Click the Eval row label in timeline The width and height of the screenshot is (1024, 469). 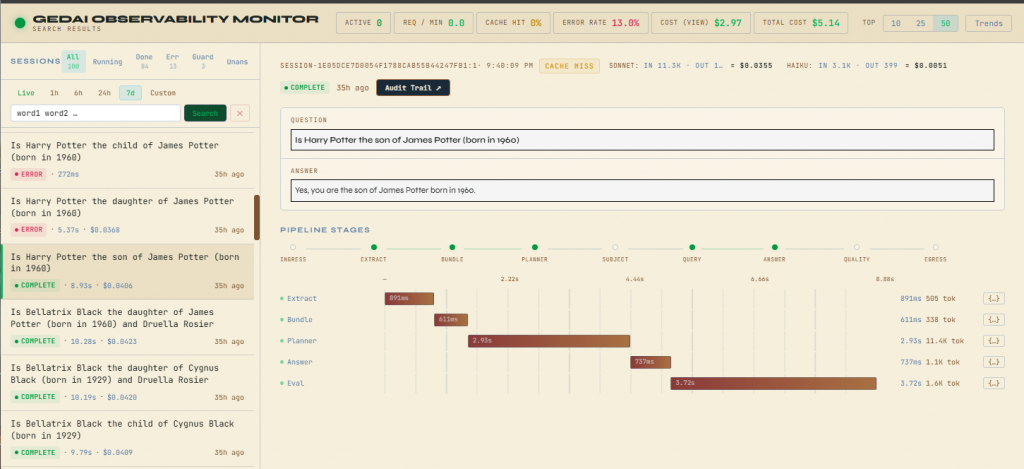[x=295, y=383]
